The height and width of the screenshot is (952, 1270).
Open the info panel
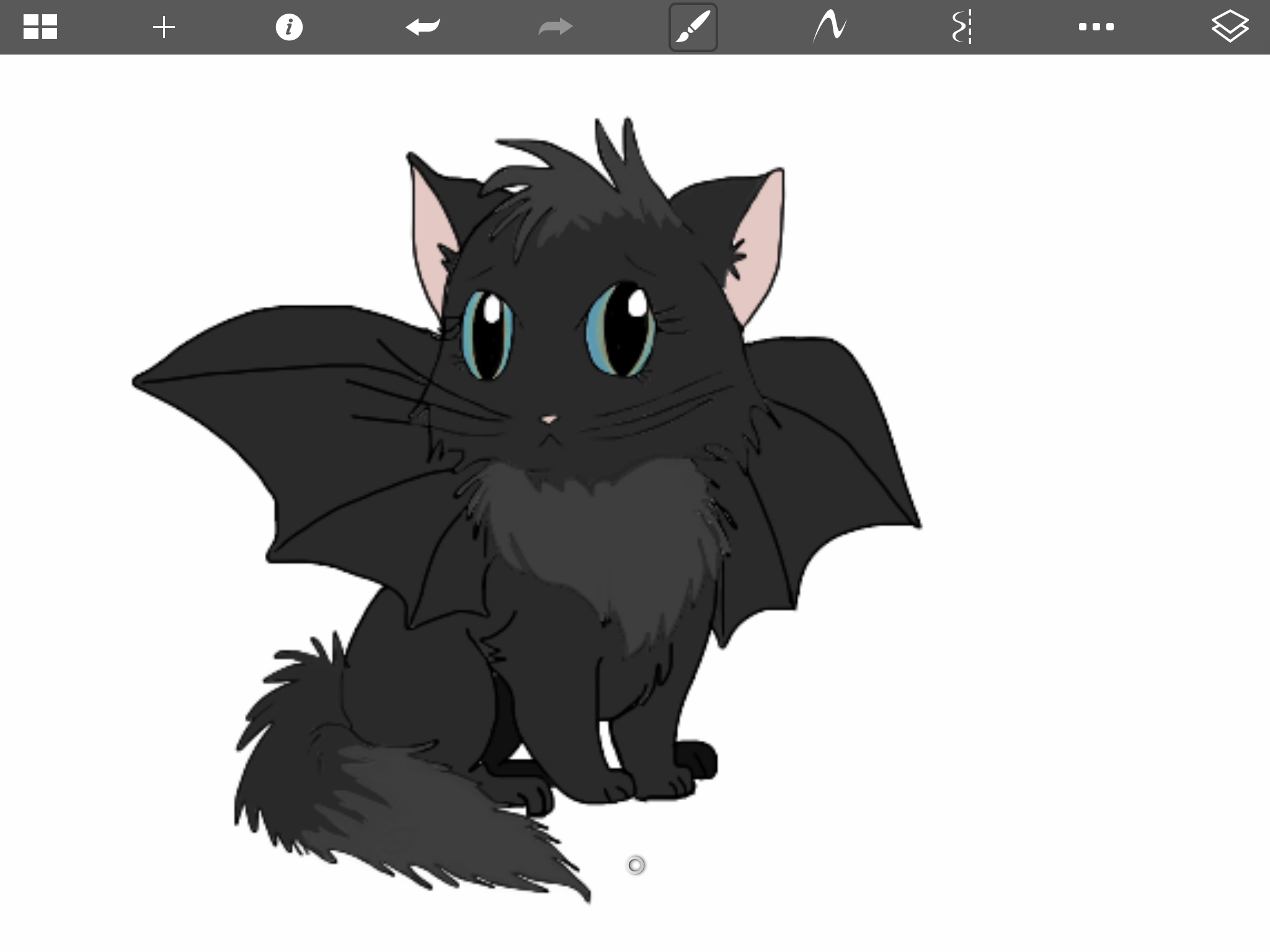(x=289, y=27)
